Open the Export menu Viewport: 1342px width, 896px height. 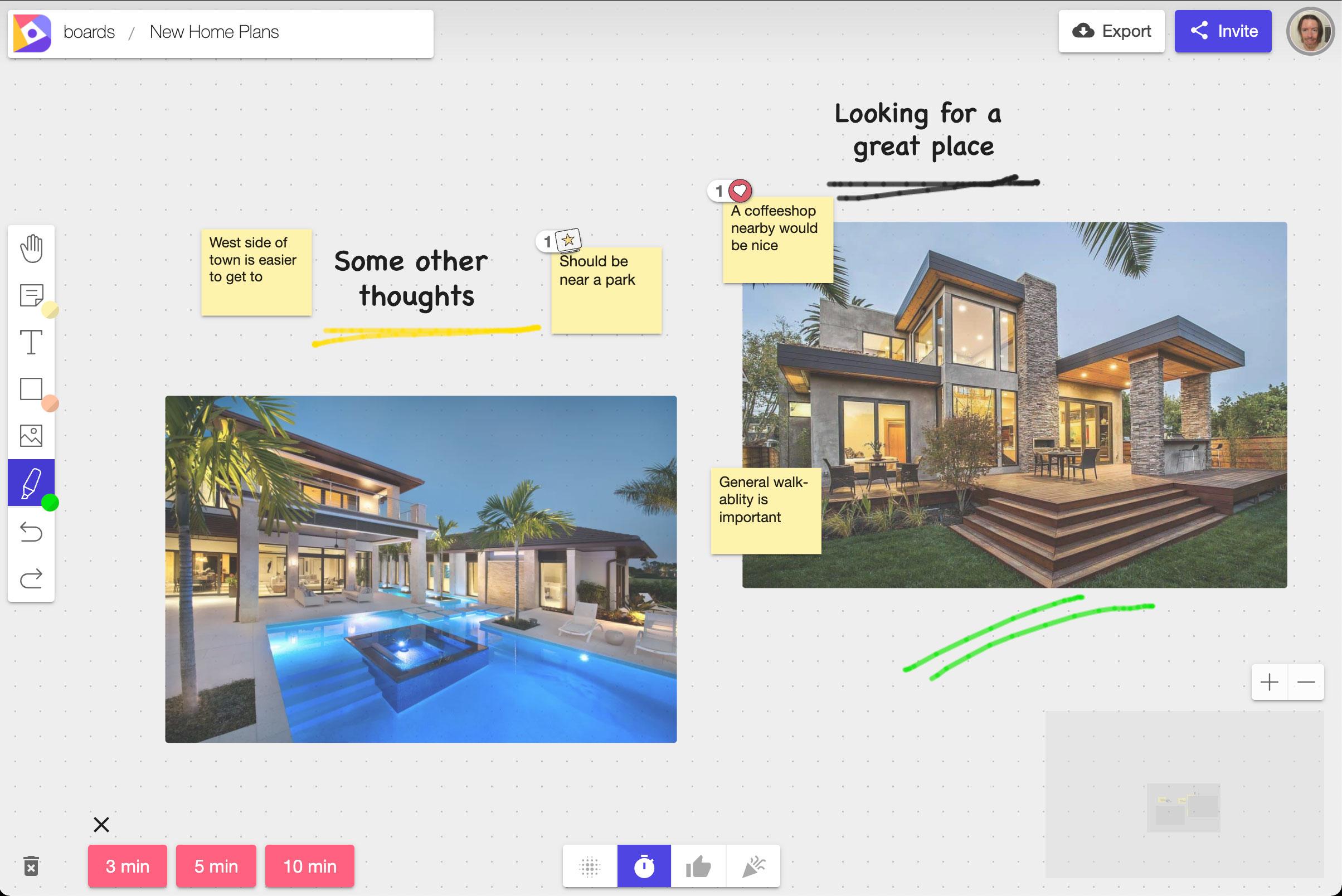(x=1111, y=31)
